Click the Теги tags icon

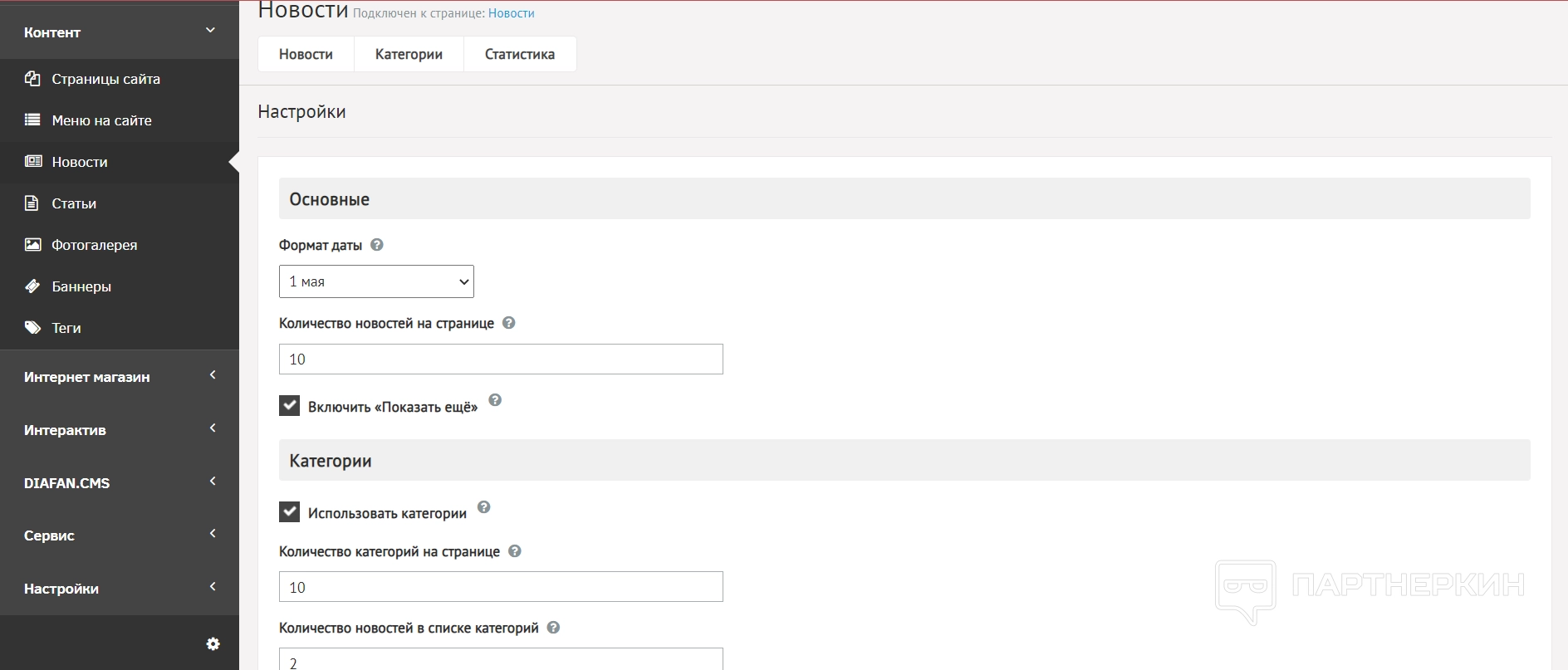[32, 328]
